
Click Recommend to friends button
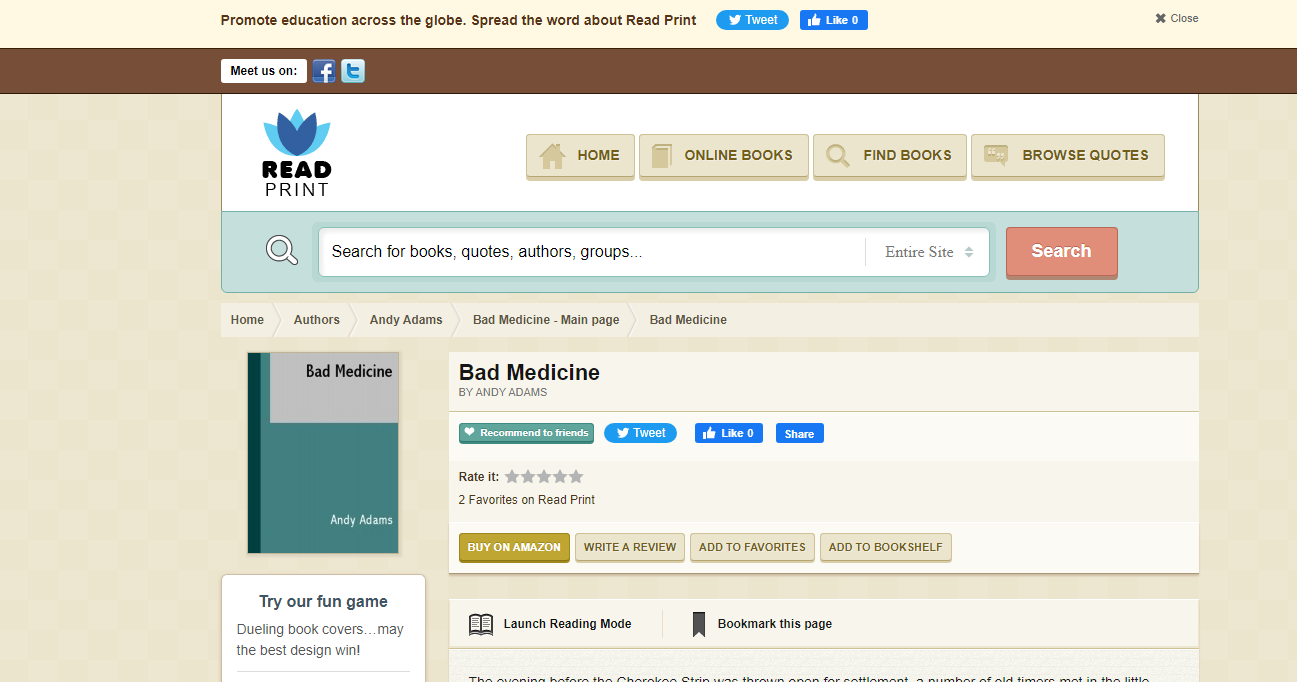526,433
